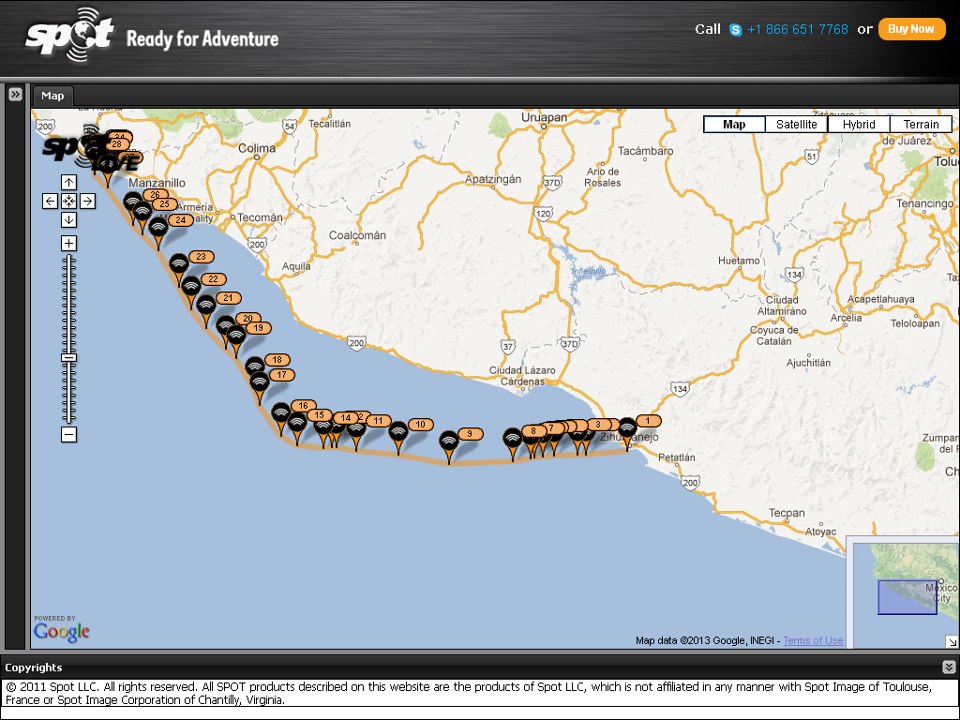
Task: Pan the map left with arrow
Action: coord(50,201)
